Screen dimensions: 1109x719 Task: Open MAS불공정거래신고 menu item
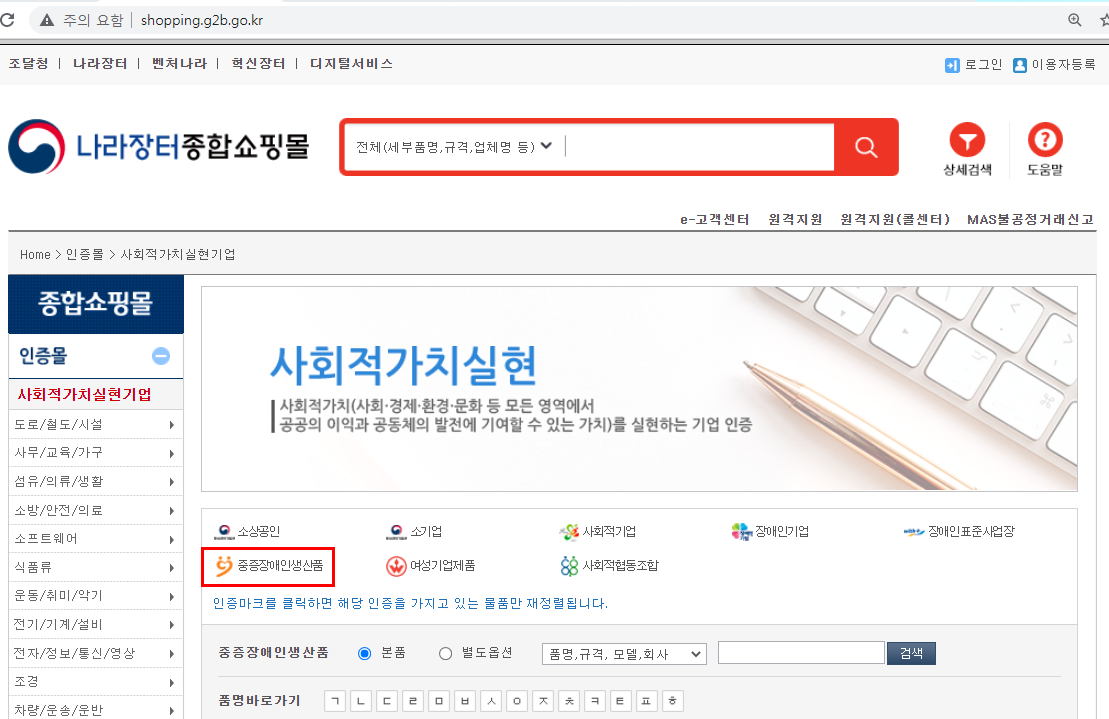pos(1030,219)
